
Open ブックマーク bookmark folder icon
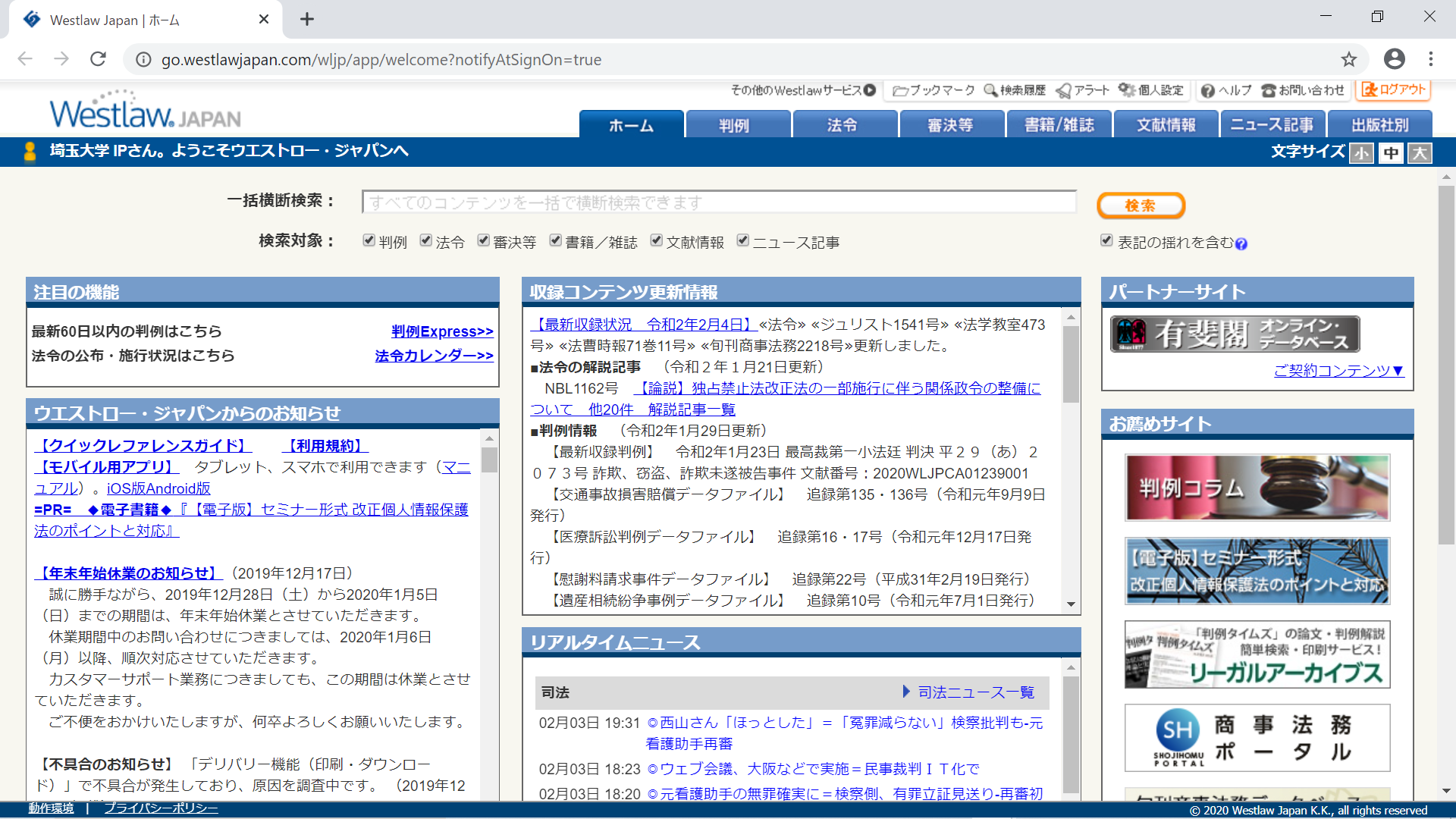(x=900, y=90)
